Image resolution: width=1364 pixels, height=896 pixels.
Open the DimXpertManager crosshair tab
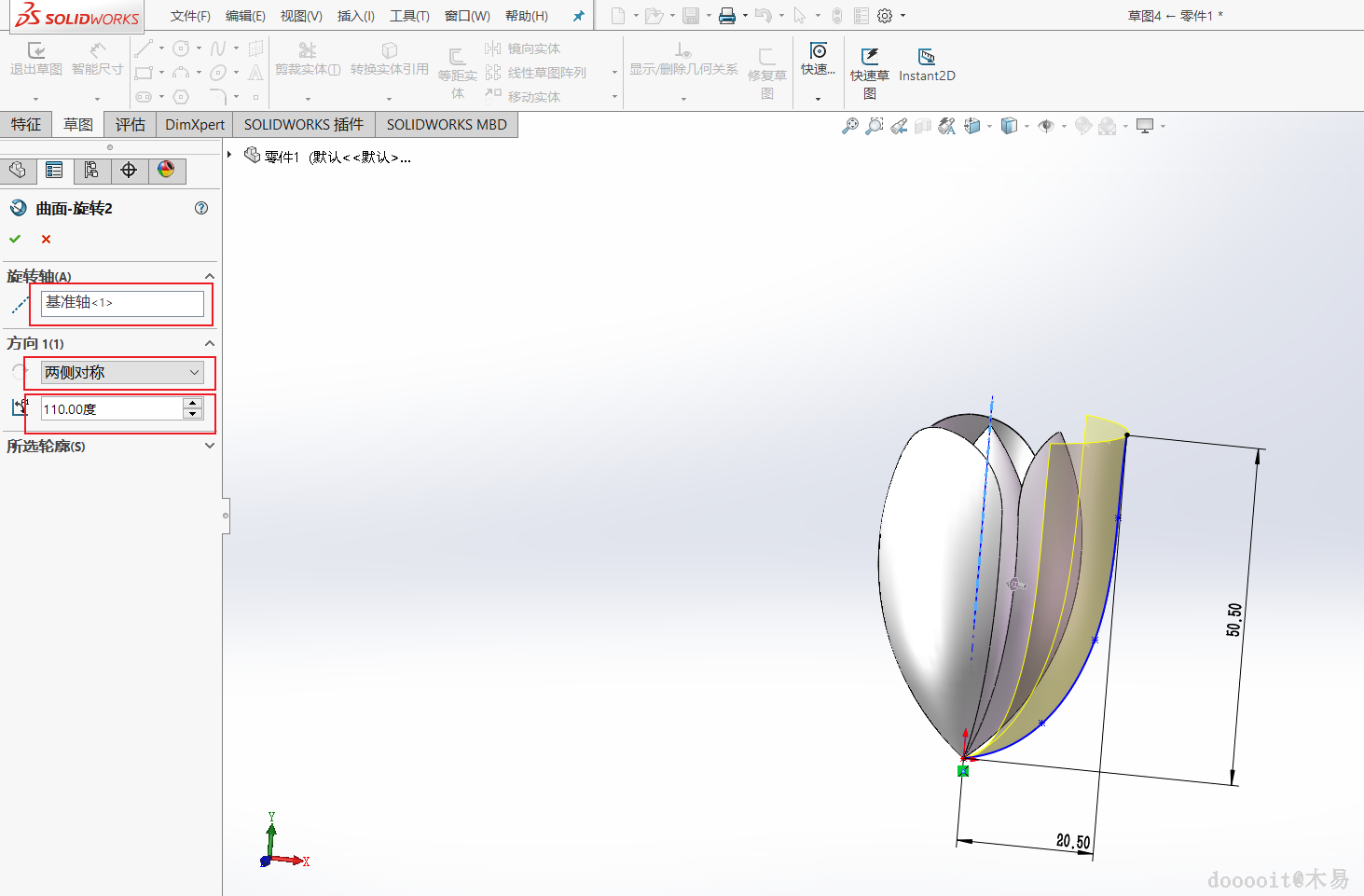[x=129, y=170]
